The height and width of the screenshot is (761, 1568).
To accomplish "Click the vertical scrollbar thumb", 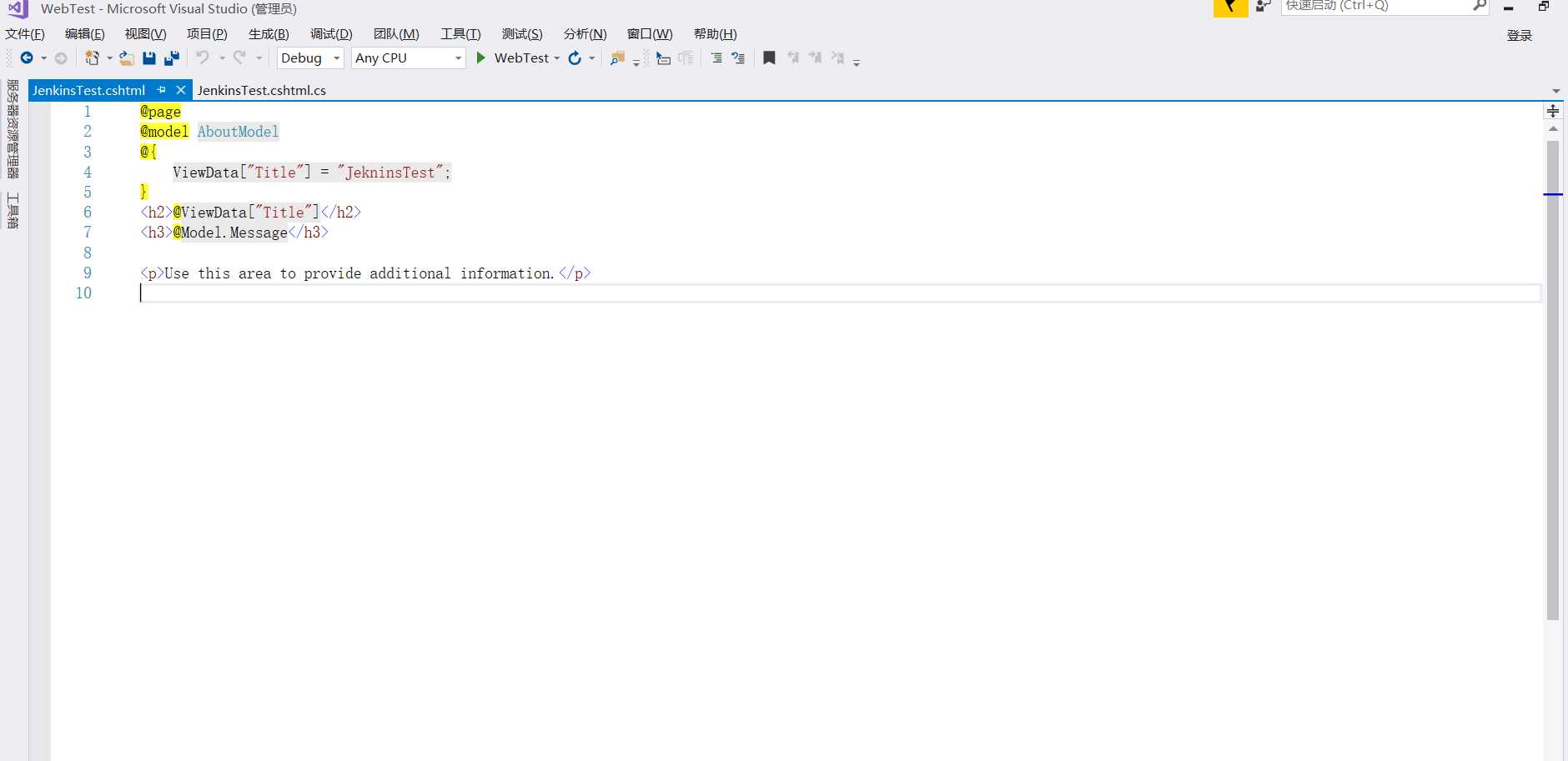I will click(1553, 380).
